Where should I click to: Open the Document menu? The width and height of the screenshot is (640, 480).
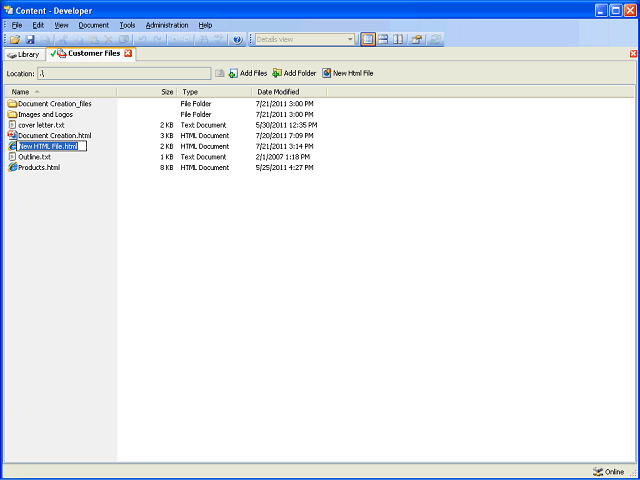[94, 25]
